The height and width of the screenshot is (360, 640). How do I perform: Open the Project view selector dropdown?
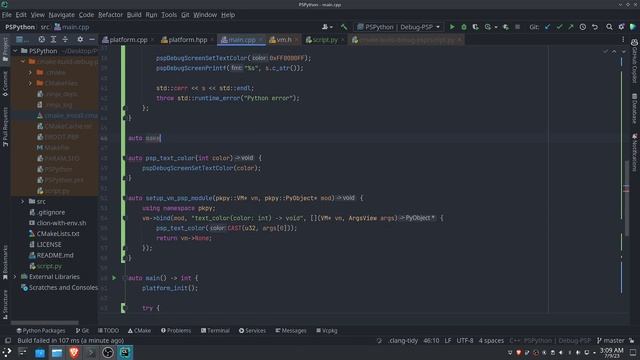coord(22,40)
